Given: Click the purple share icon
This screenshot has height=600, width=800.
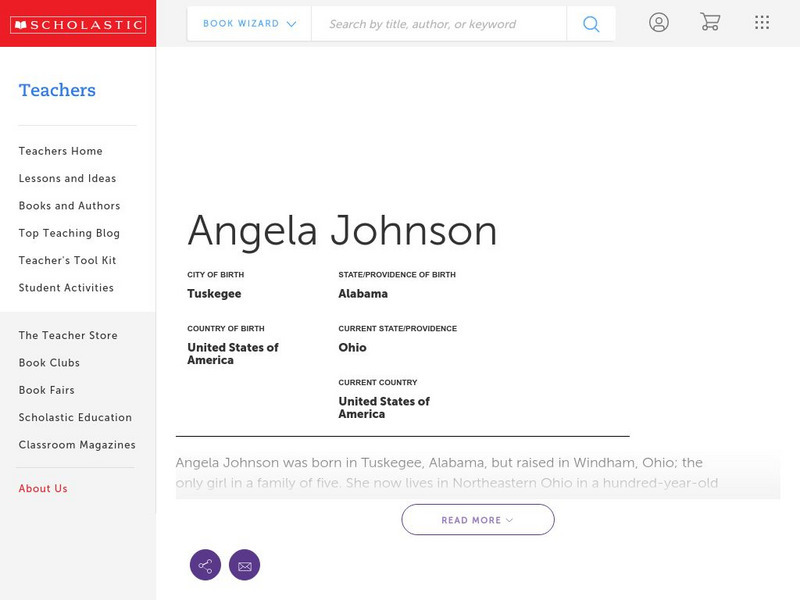Looking at the screenshot, I should pos(205,565).
